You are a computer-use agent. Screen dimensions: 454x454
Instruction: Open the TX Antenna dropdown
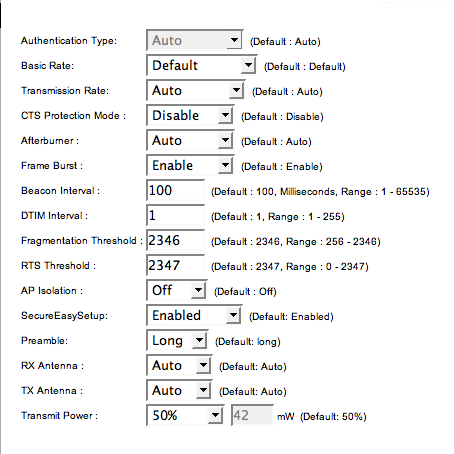[x=179, y=390]
